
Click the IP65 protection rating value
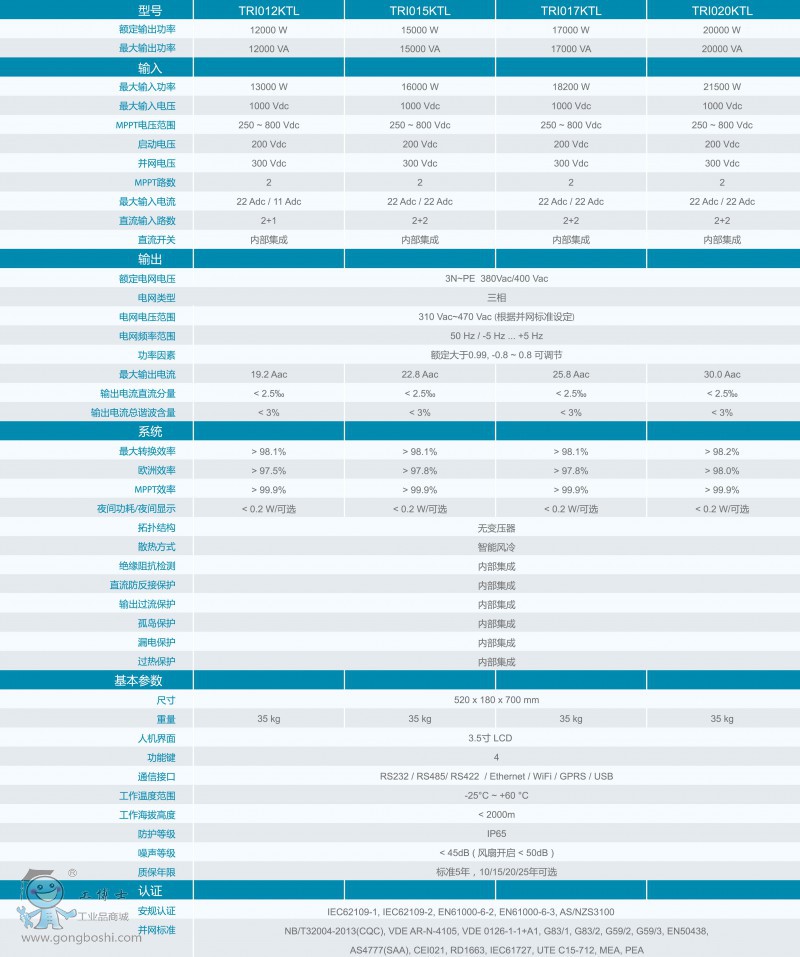(x=496, y=833)
